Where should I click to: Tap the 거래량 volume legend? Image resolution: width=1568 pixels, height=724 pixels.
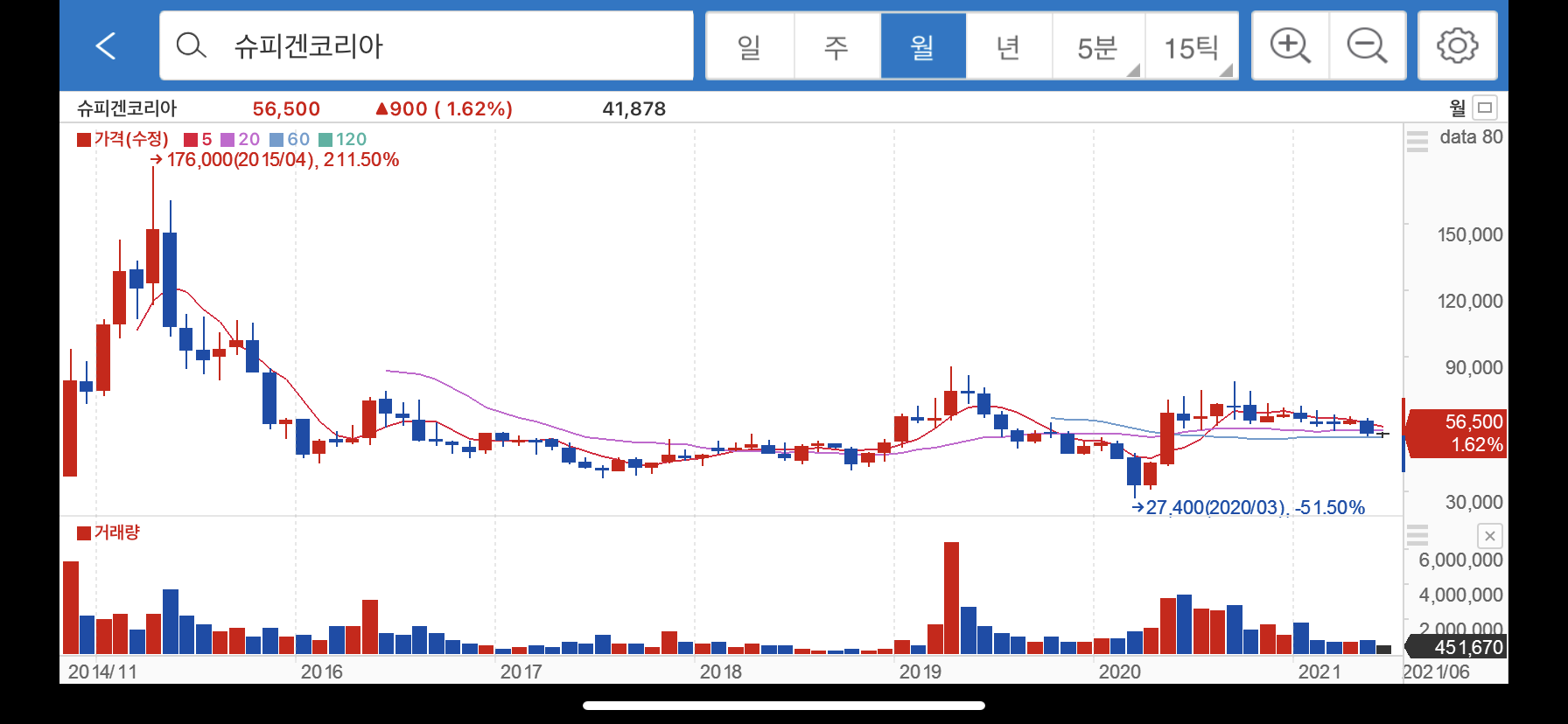tap(108, 533)
